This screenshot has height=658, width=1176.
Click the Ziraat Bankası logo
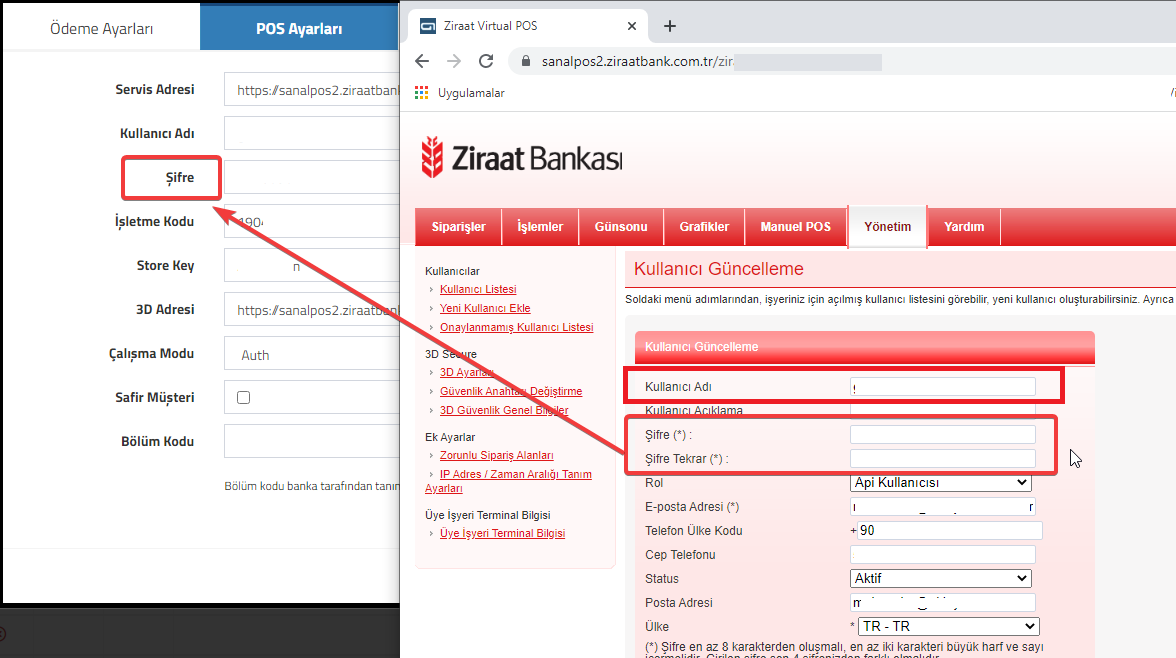(521, 158)
